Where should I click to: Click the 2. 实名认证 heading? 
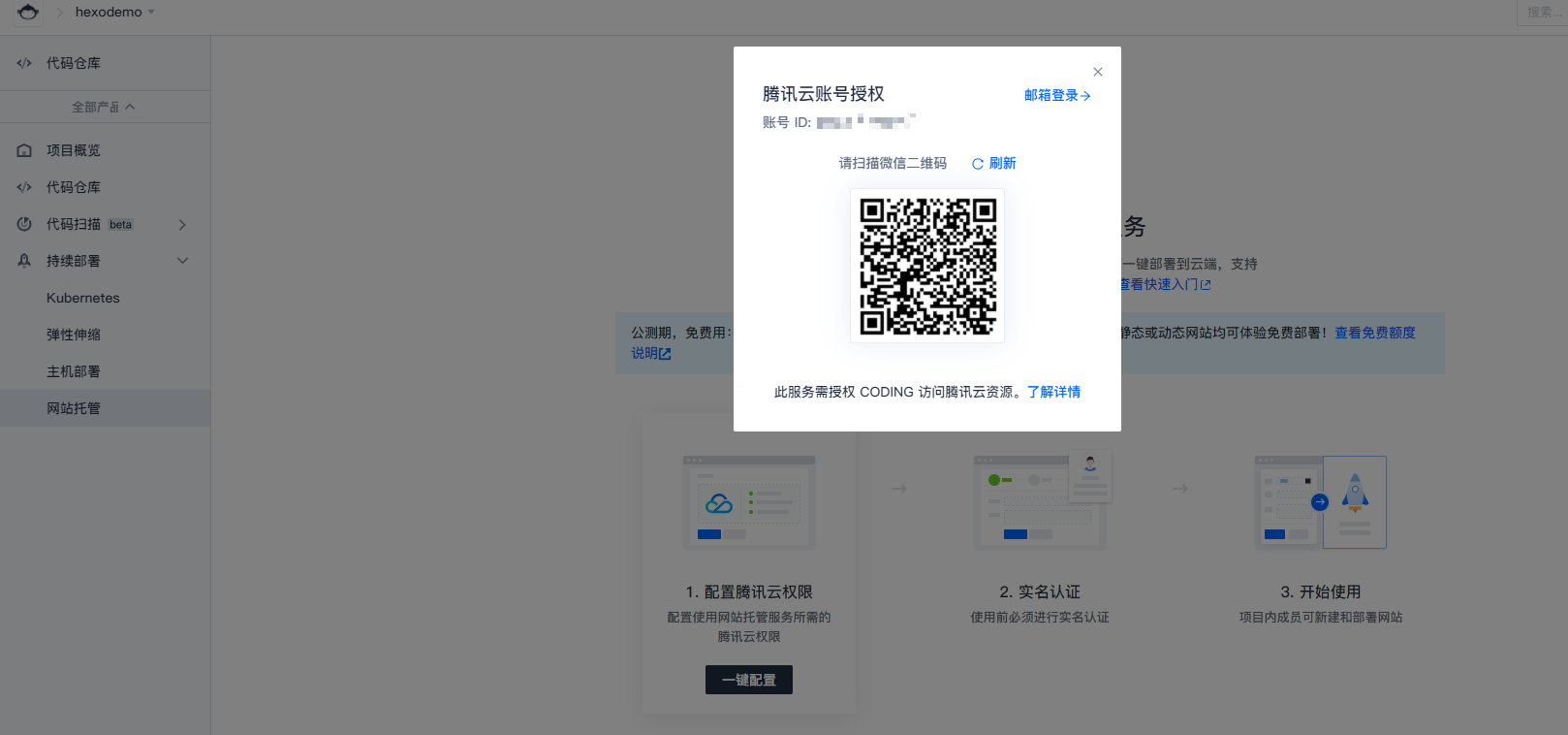tap(1040, 591)
